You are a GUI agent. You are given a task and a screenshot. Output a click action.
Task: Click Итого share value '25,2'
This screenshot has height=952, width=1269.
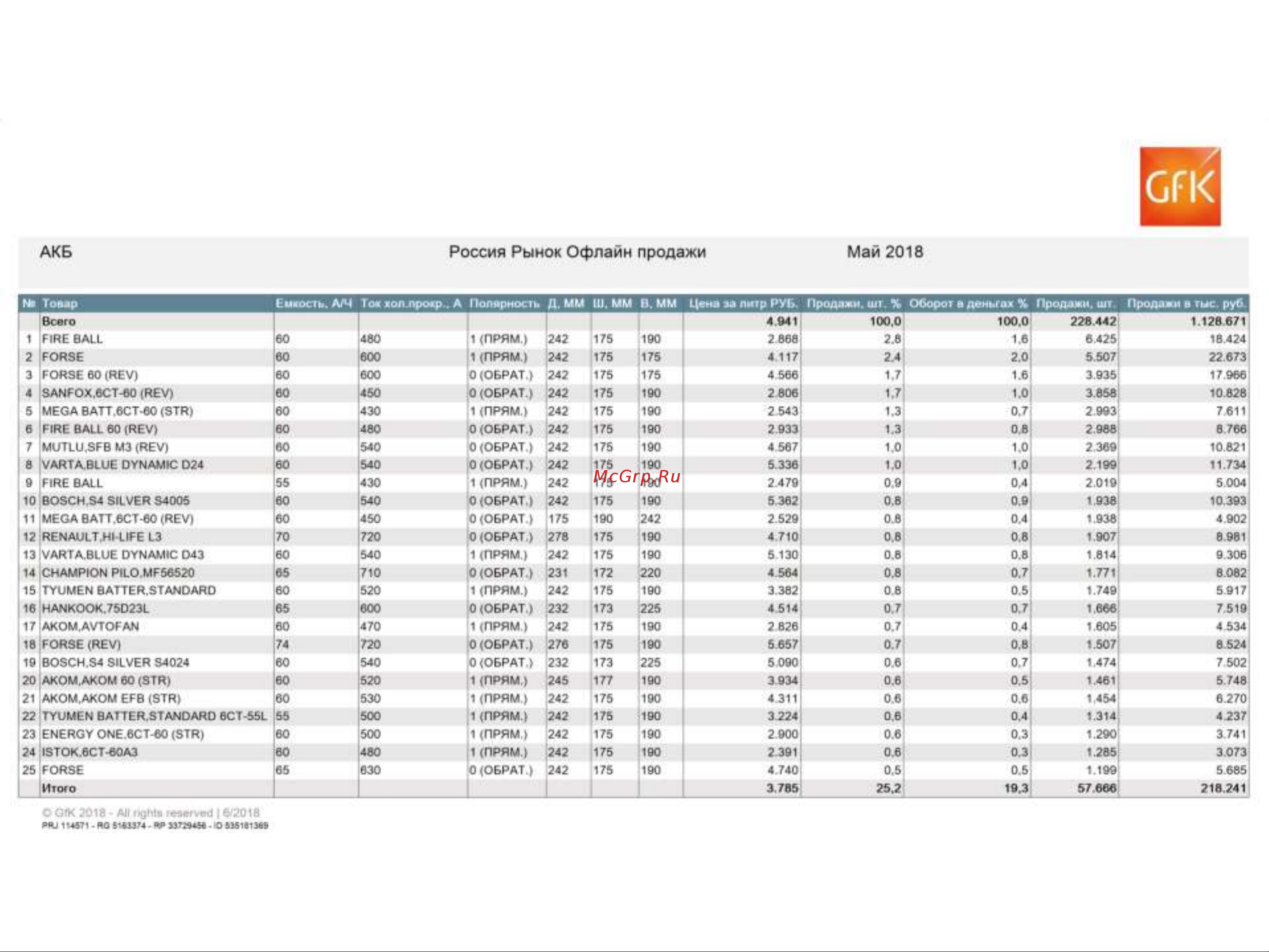point(888,789)
